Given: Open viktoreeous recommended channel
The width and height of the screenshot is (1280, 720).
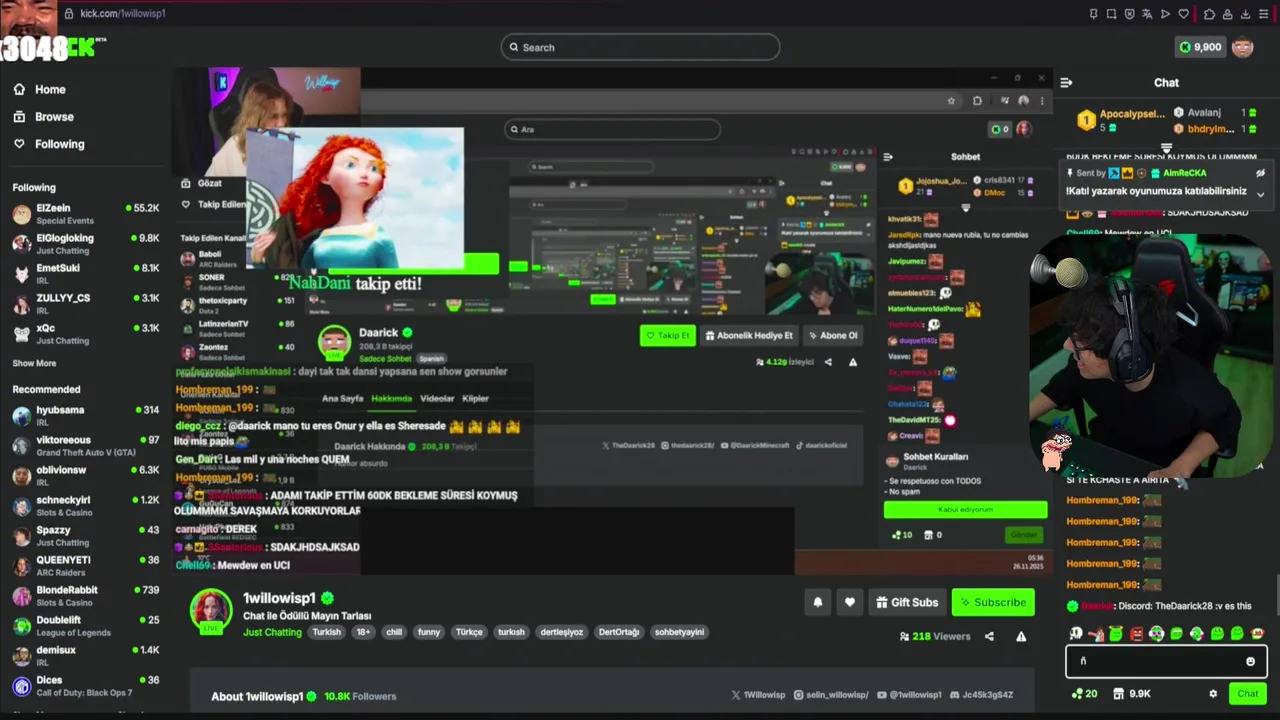Looking at the screenshot, I should [86, 446].
